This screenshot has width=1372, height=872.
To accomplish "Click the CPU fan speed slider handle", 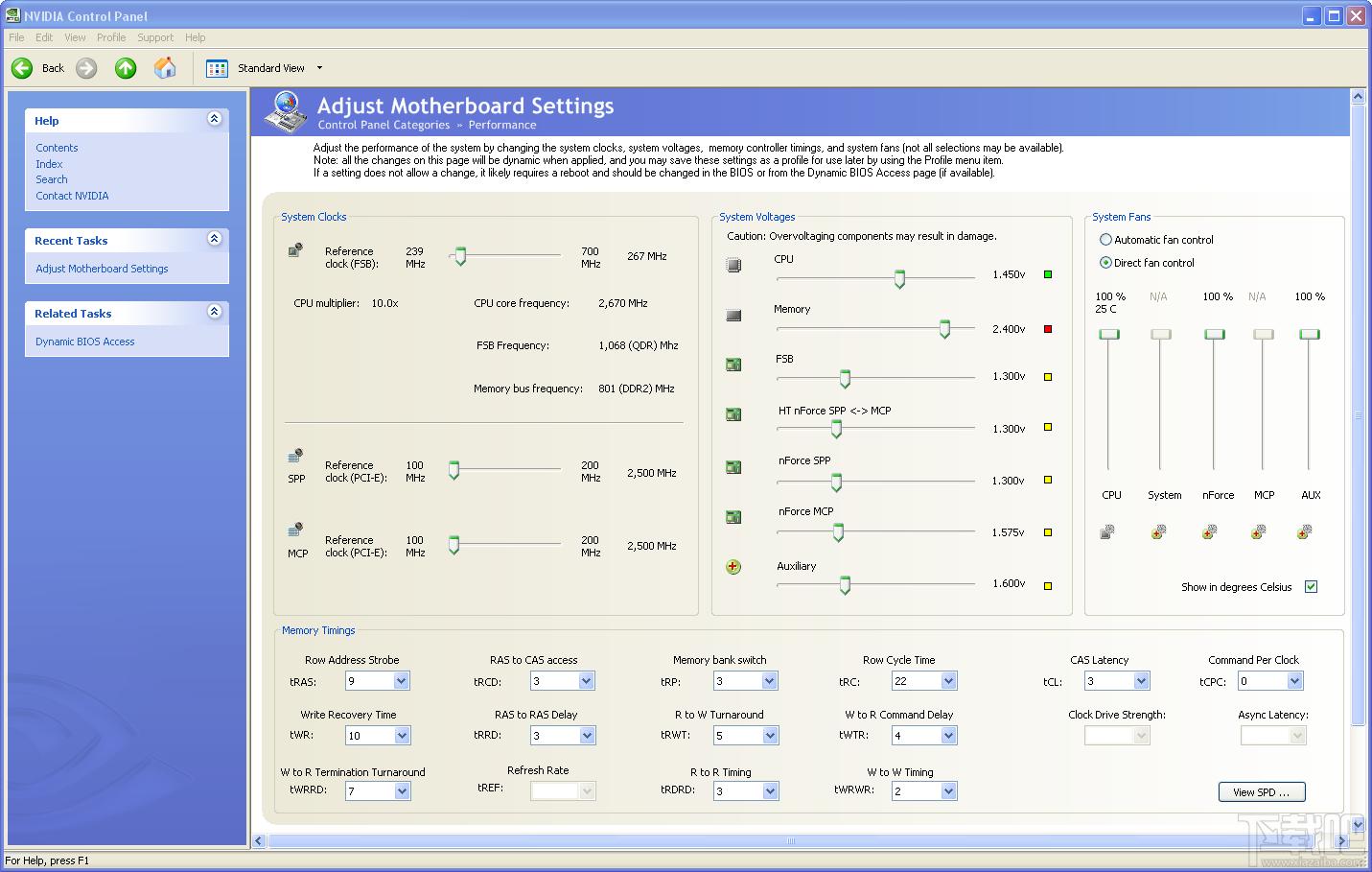I will [x=1109, y=334].
